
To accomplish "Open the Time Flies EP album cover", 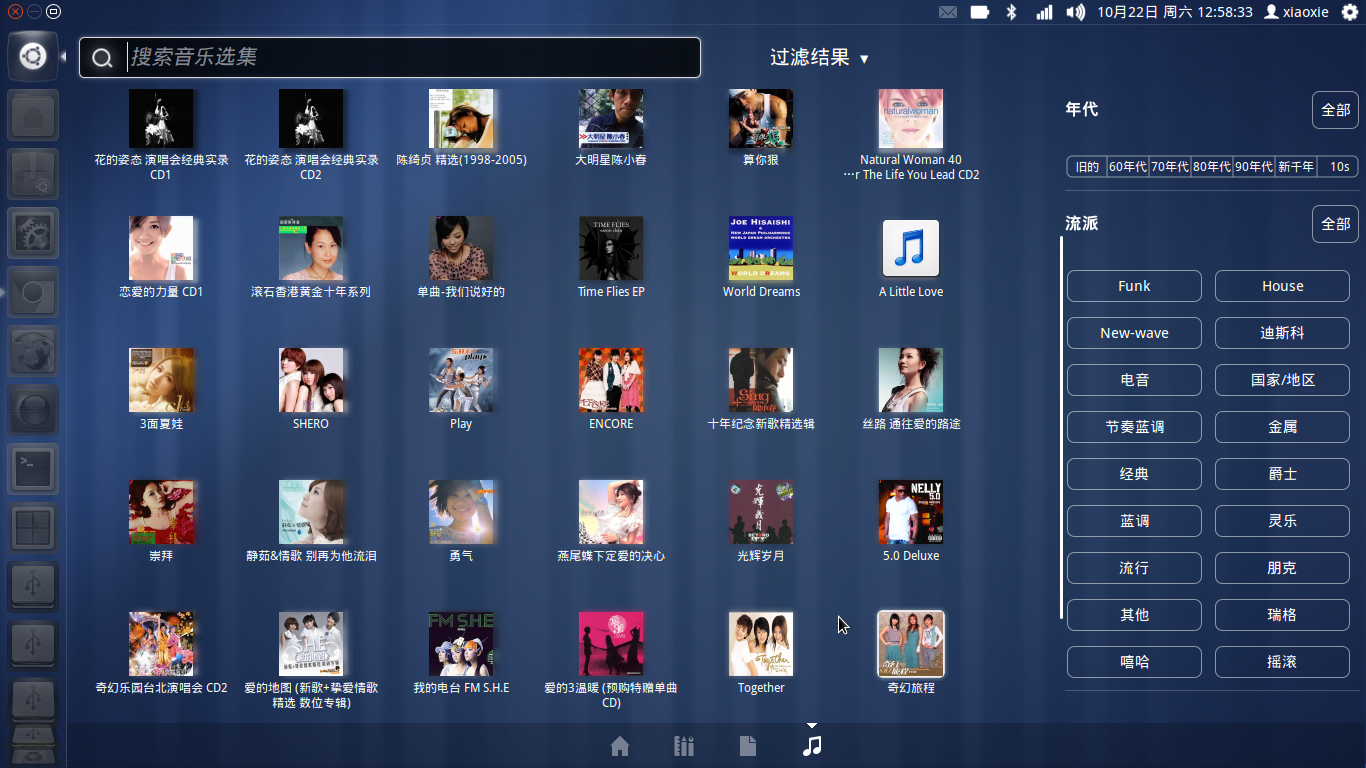I will pyautogui.click(x=611, y=248).
